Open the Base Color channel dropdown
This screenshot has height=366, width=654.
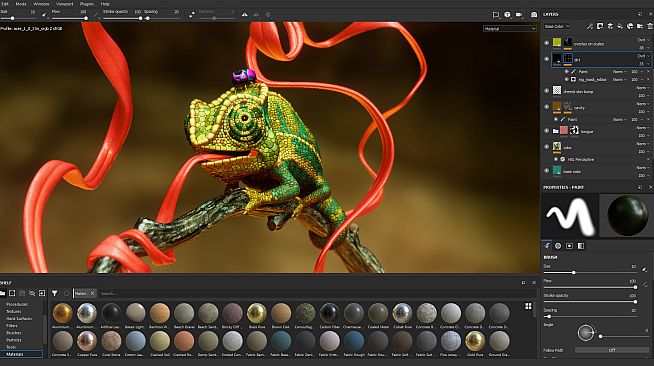pos(556,27)
